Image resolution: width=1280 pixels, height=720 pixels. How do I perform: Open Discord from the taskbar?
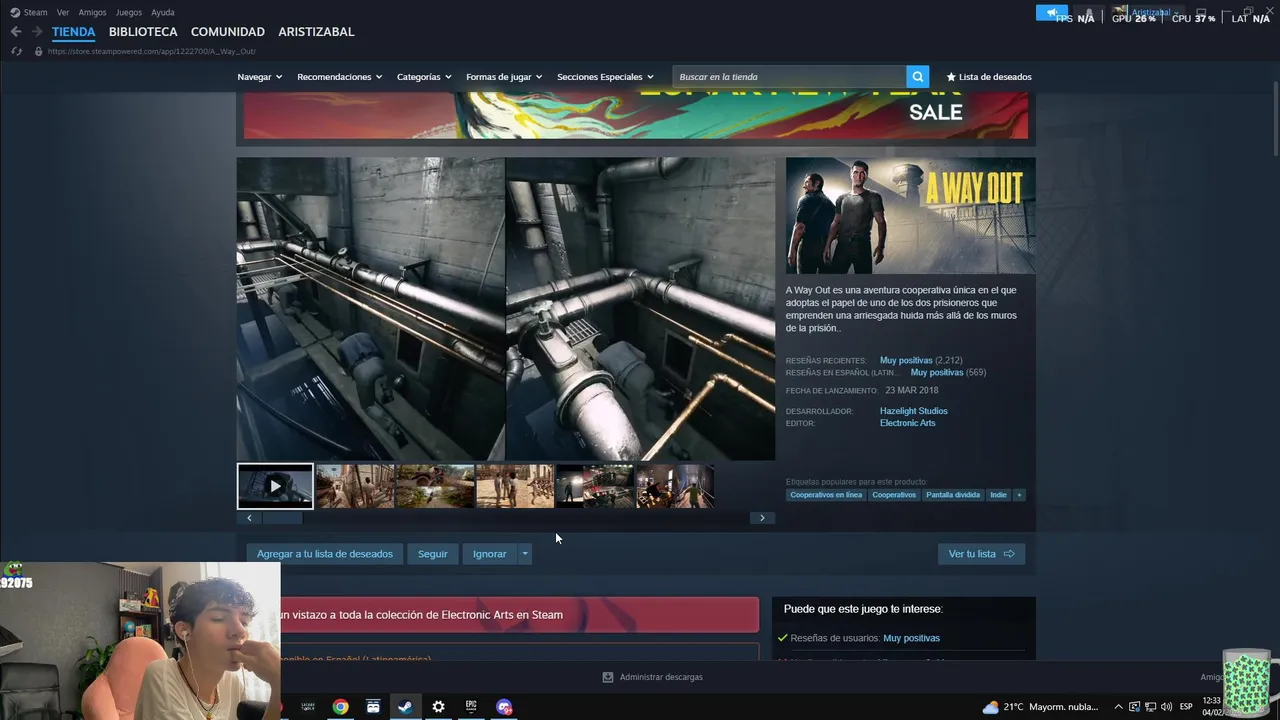(504, 707)
